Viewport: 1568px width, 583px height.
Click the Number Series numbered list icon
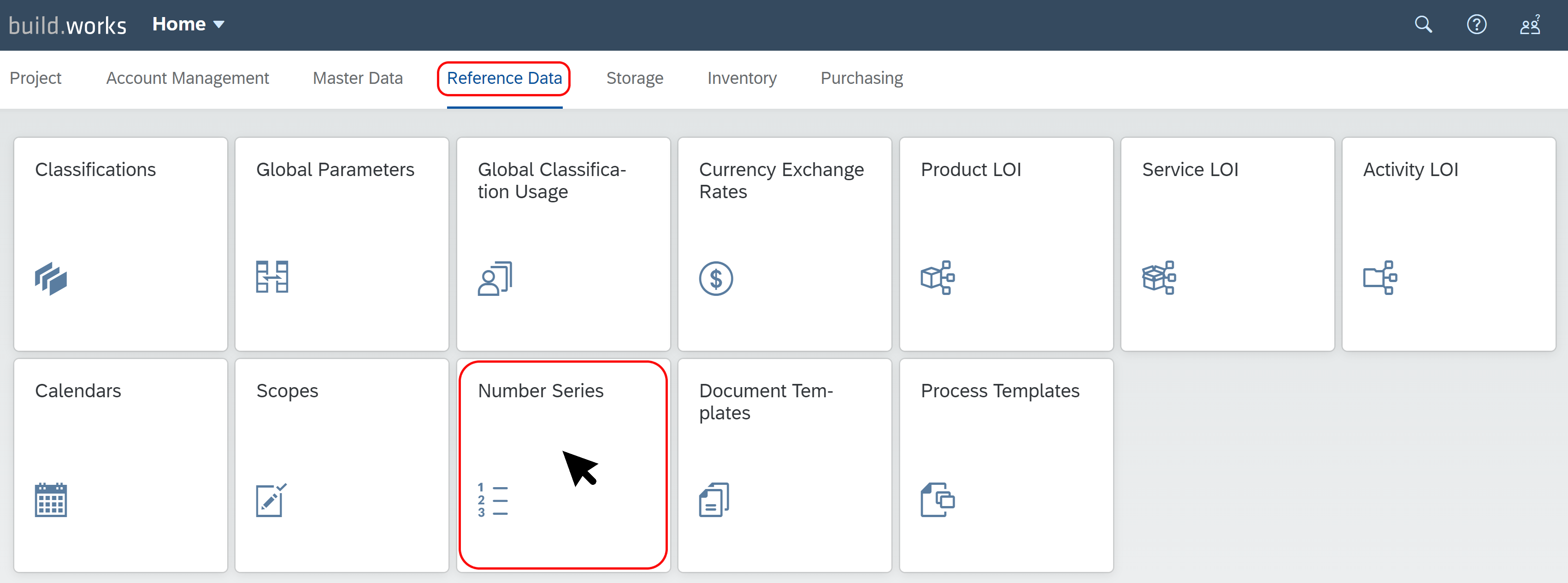click(x=493, y=500)
